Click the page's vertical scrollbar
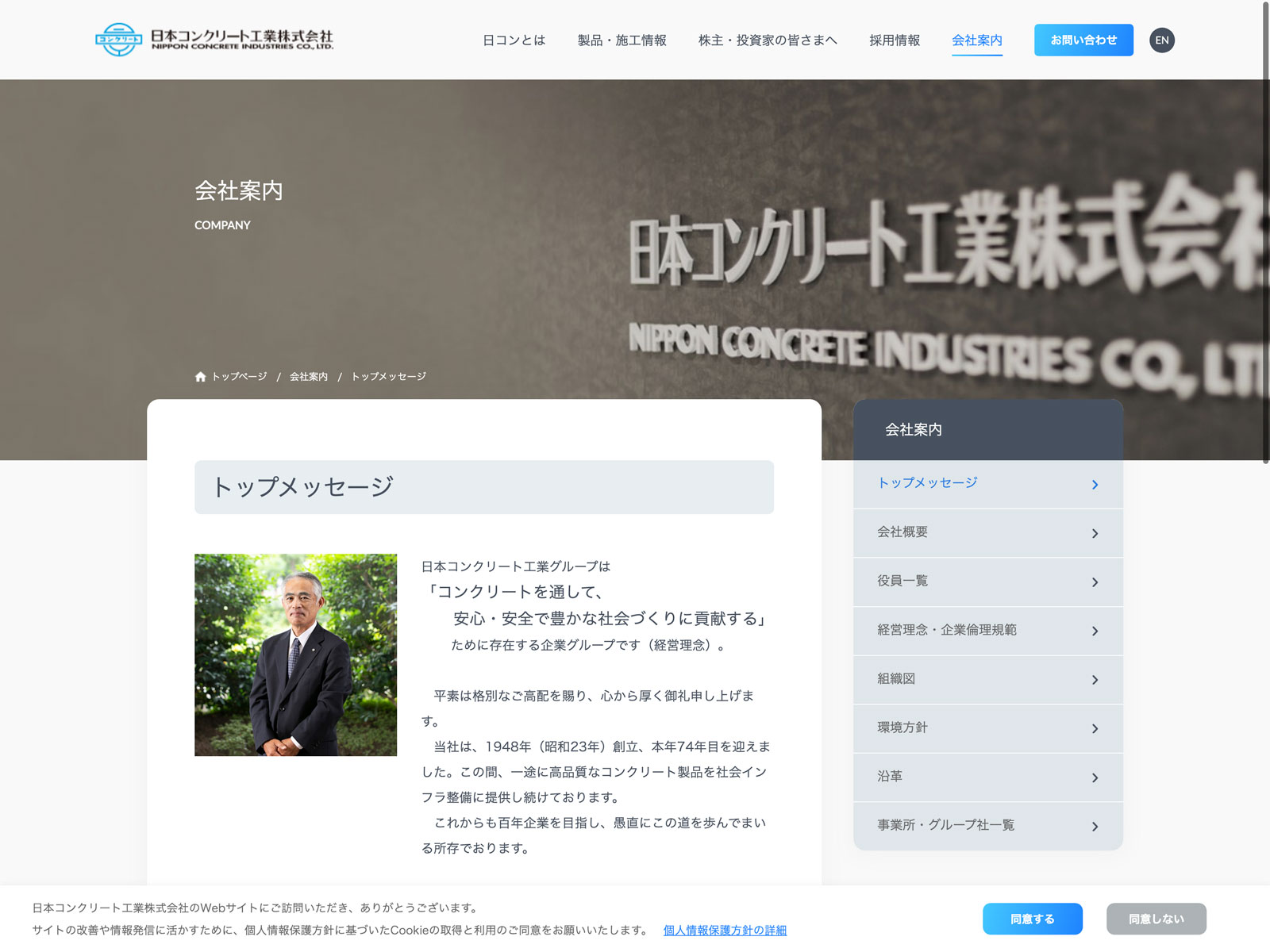1270x952 pixels. point(1265,230)
